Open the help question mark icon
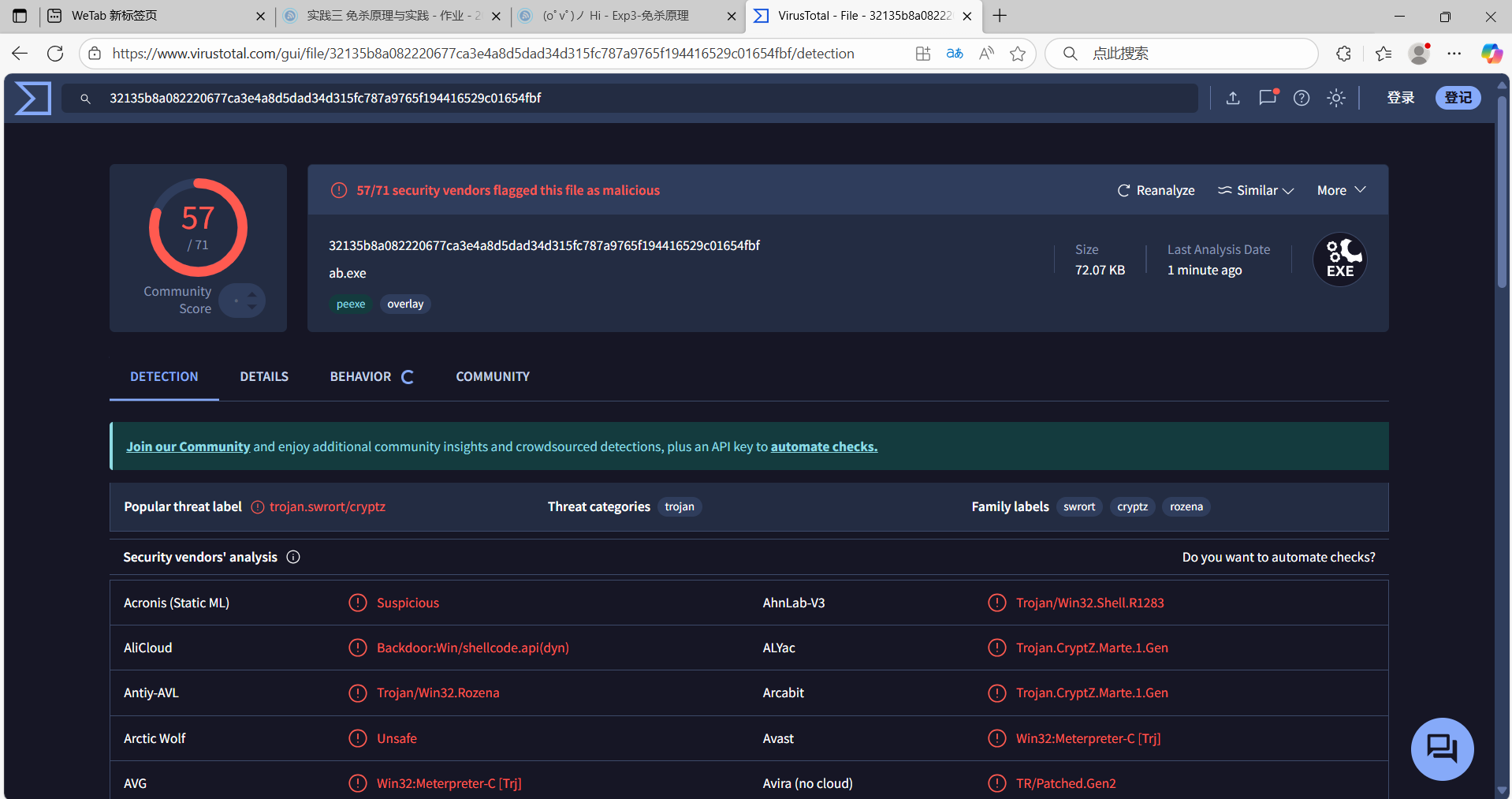Image resolution: width=1512 pixels, height=799 pixels. [1302, 98]
